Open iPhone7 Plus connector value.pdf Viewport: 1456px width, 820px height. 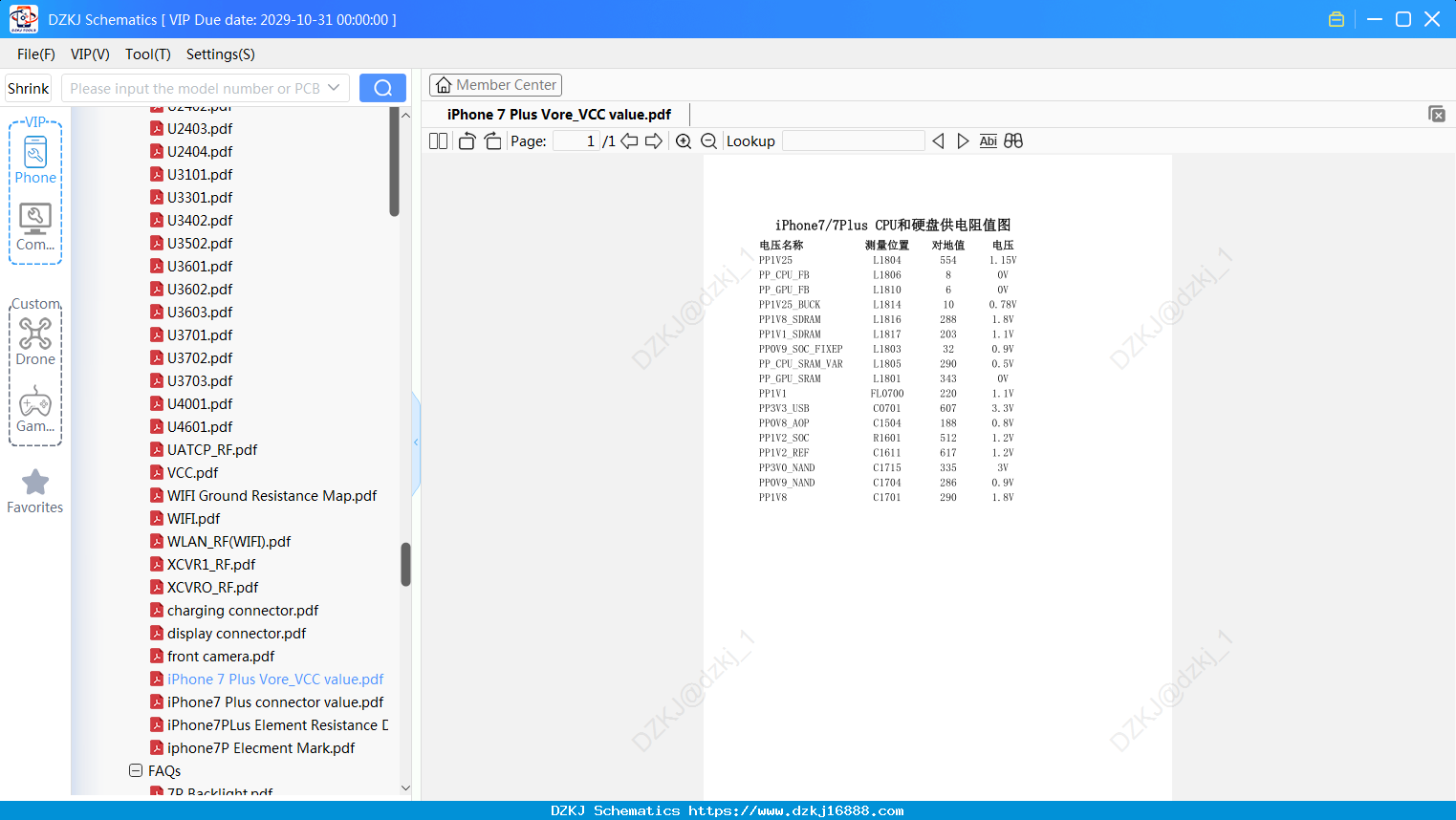point(267,701)
